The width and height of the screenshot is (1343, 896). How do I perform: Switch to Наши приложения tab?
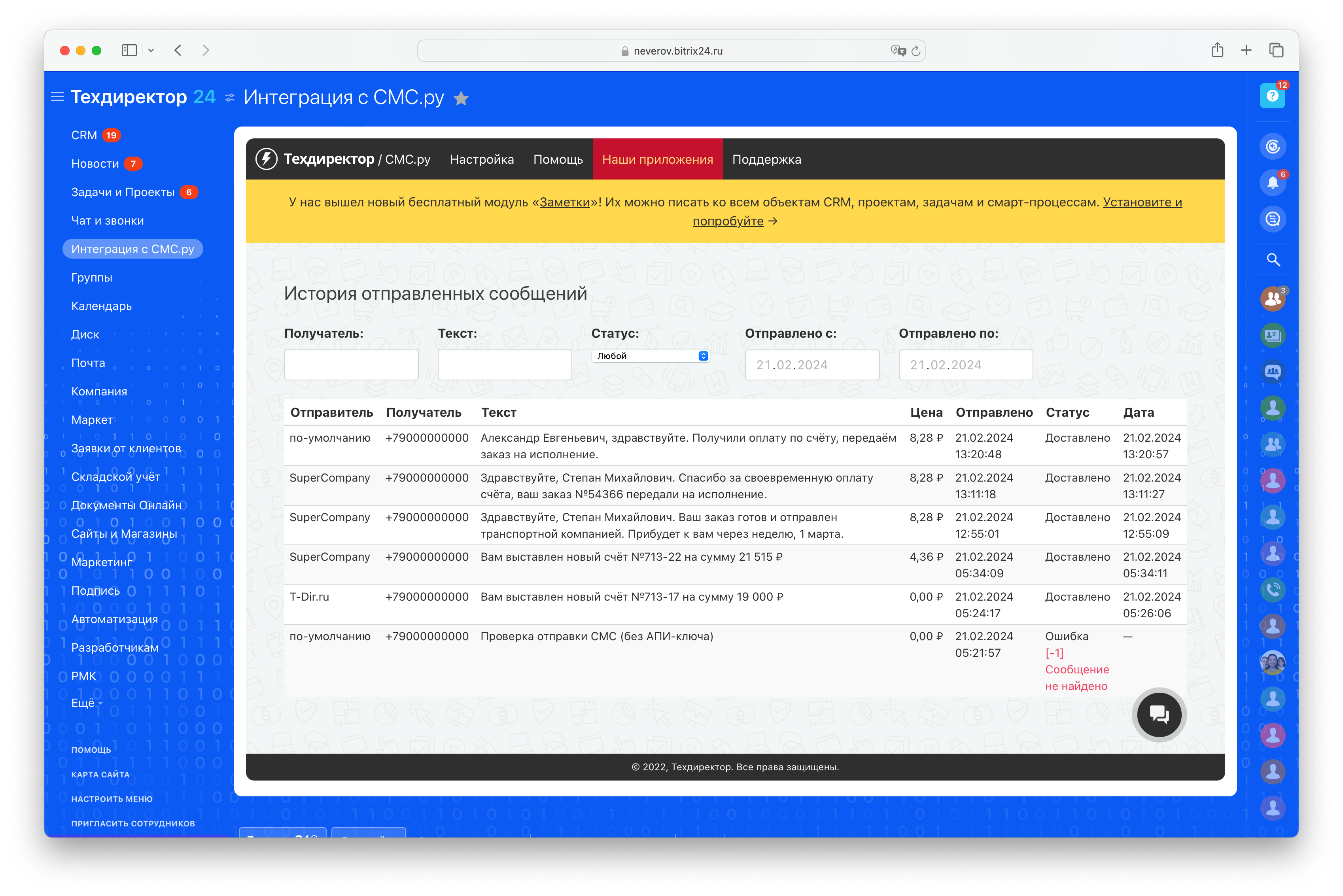[657, 159]
